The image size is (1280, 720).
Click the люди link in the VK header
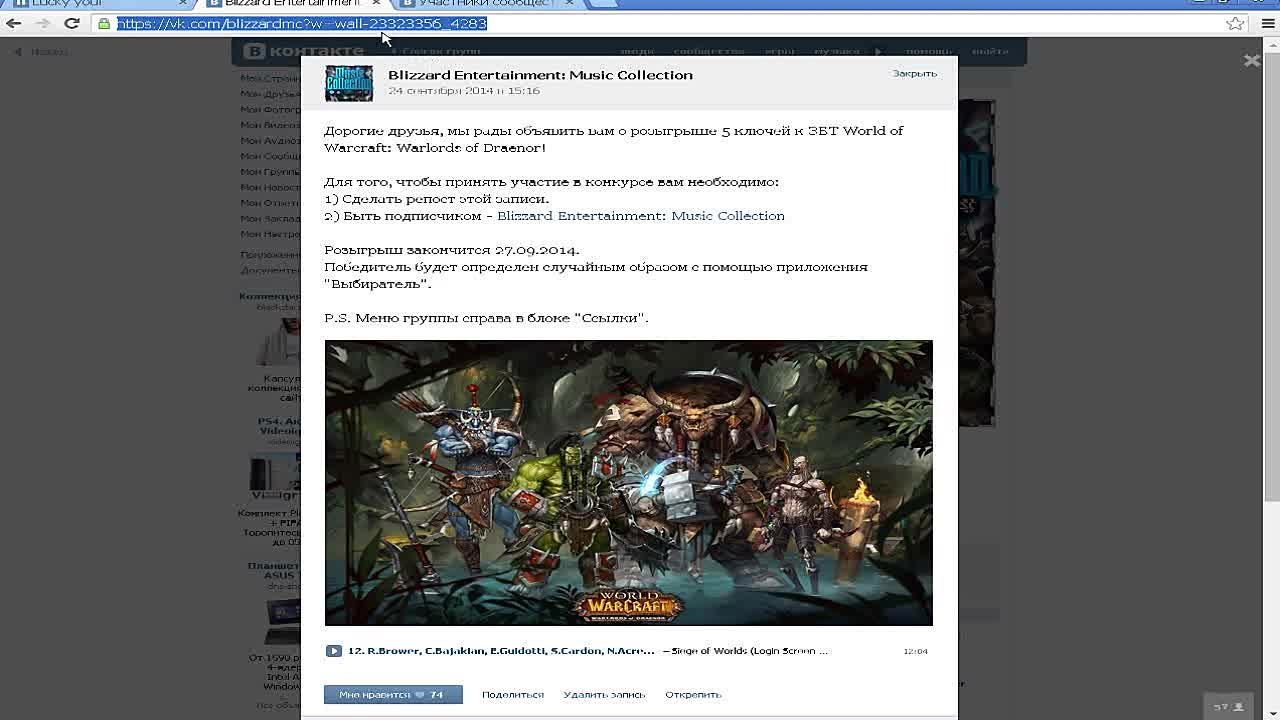click(637, 51)
